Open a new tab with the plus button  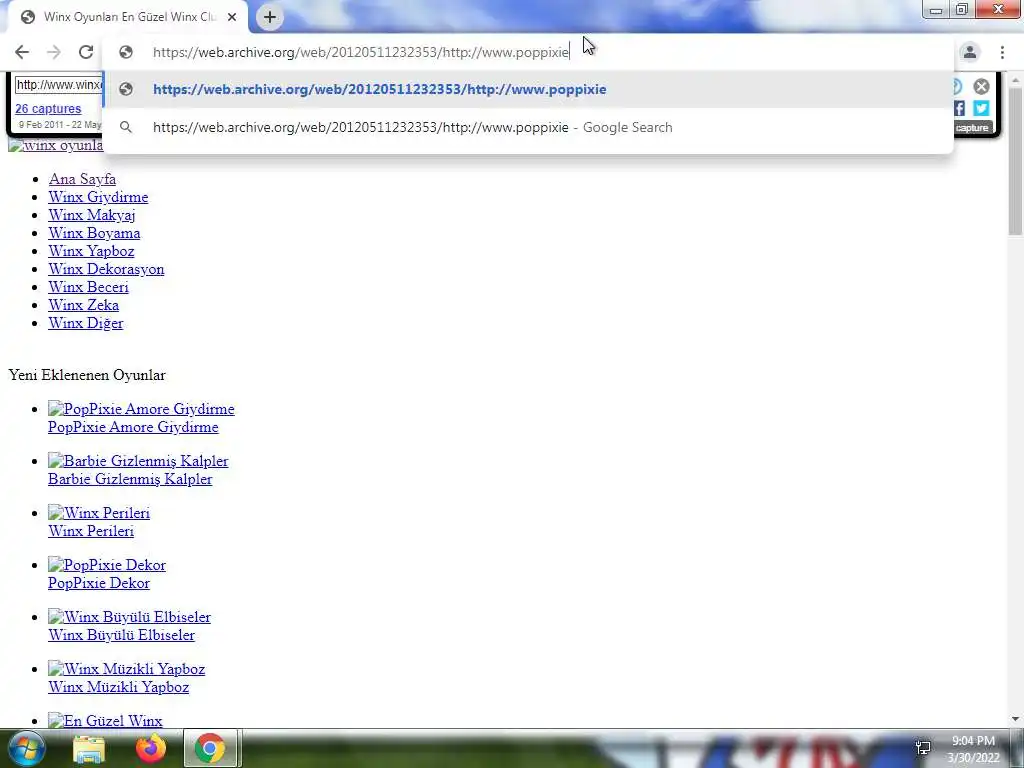click(270, 17)
